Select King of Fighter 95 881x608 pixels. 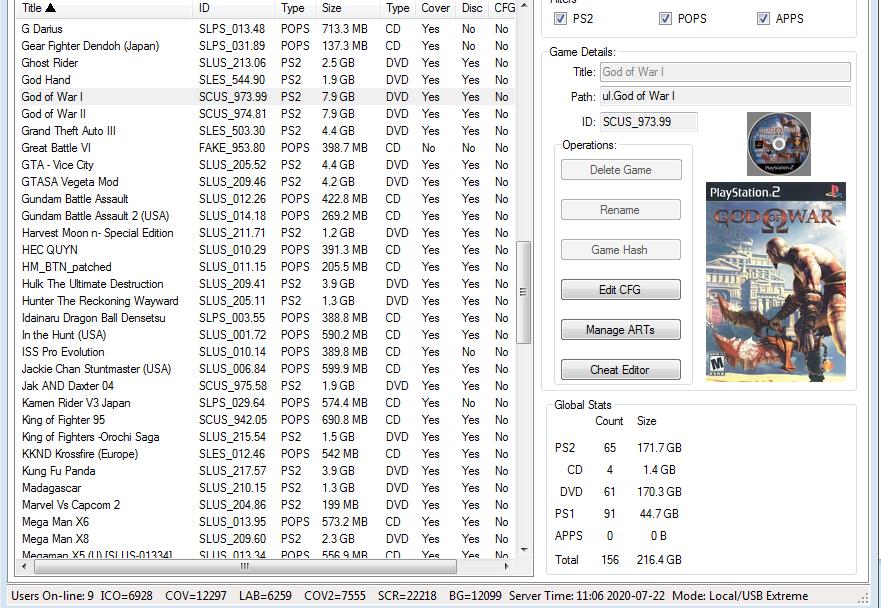pos(267,420)
